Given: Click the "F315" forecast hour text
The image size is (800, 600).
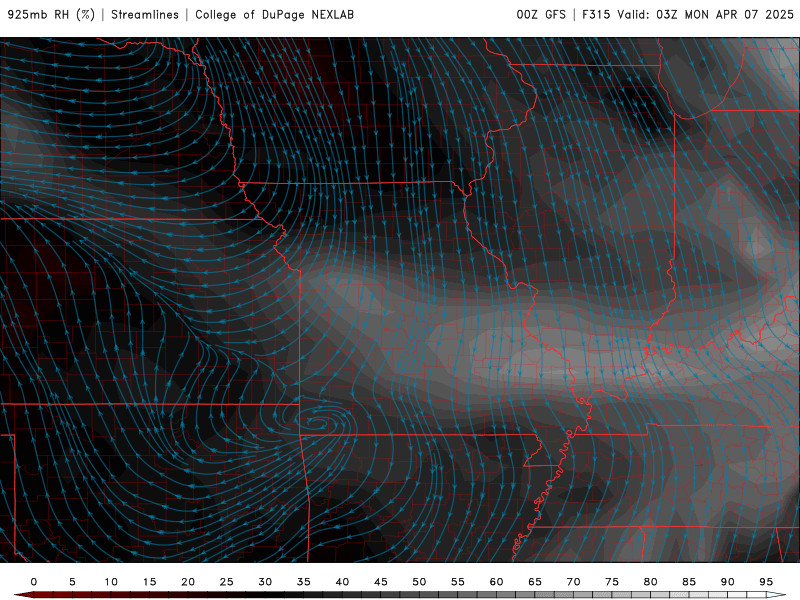Looking at the screenshot, I should (x=596, y=14).
